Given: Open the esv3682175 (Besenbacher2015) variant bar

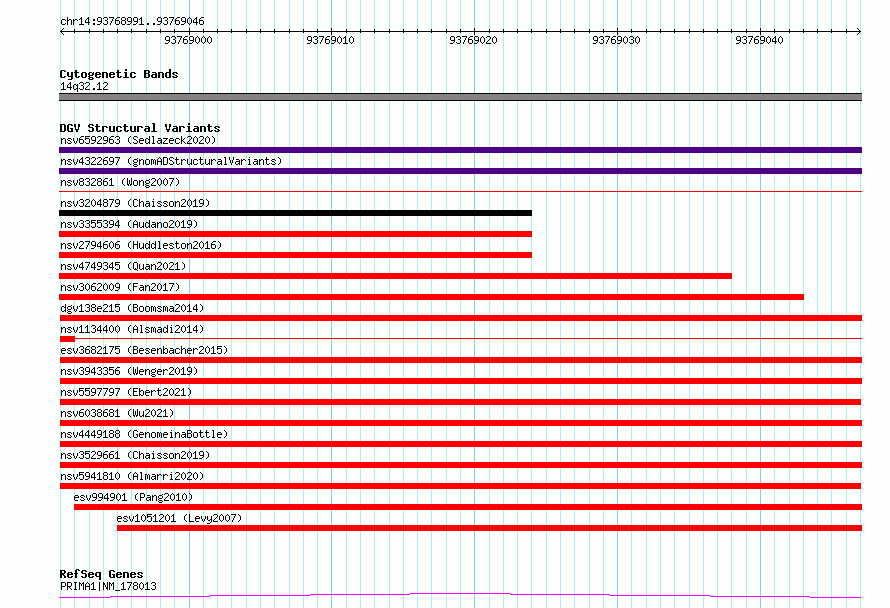Looking at the screenshot, I should 460,360.
